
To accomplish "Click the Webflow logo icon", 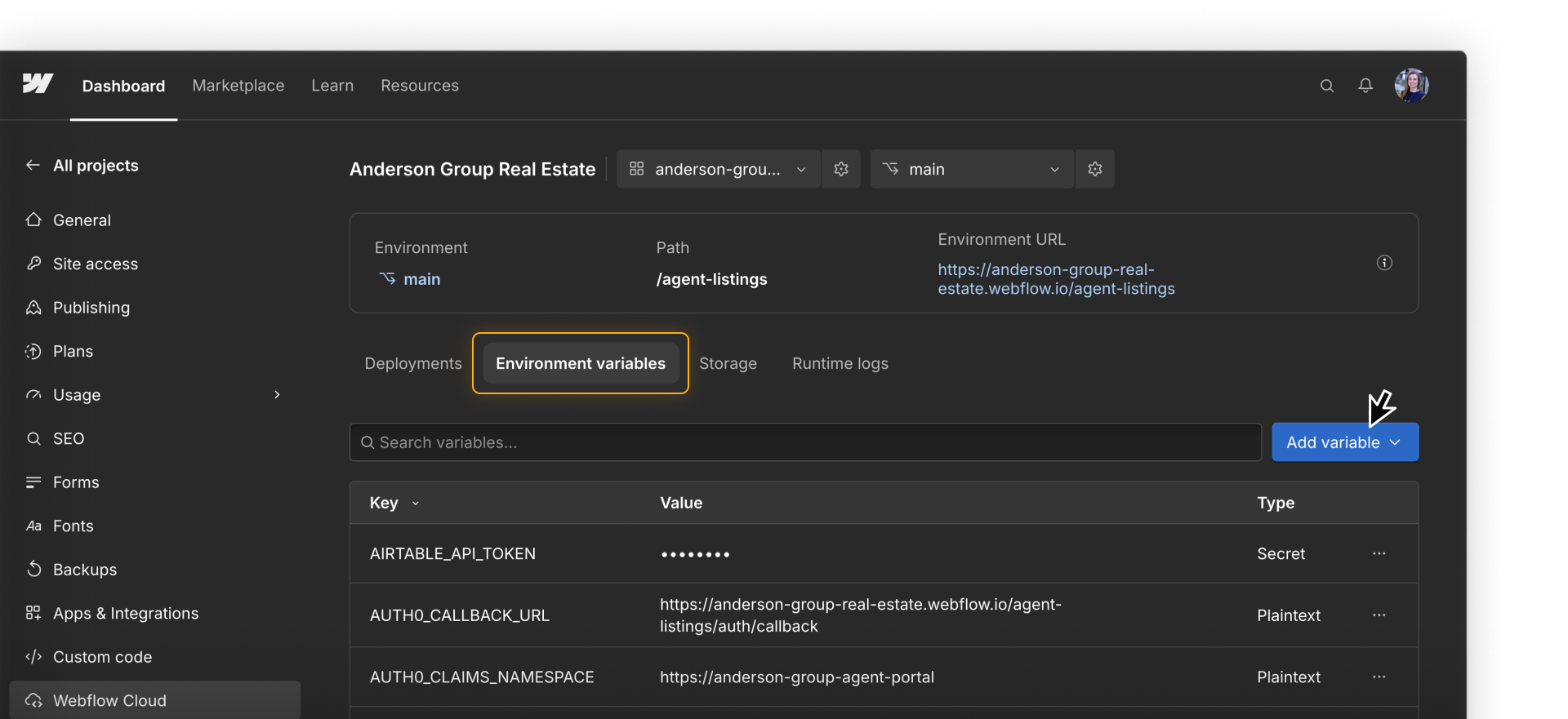I will point(38,83).
